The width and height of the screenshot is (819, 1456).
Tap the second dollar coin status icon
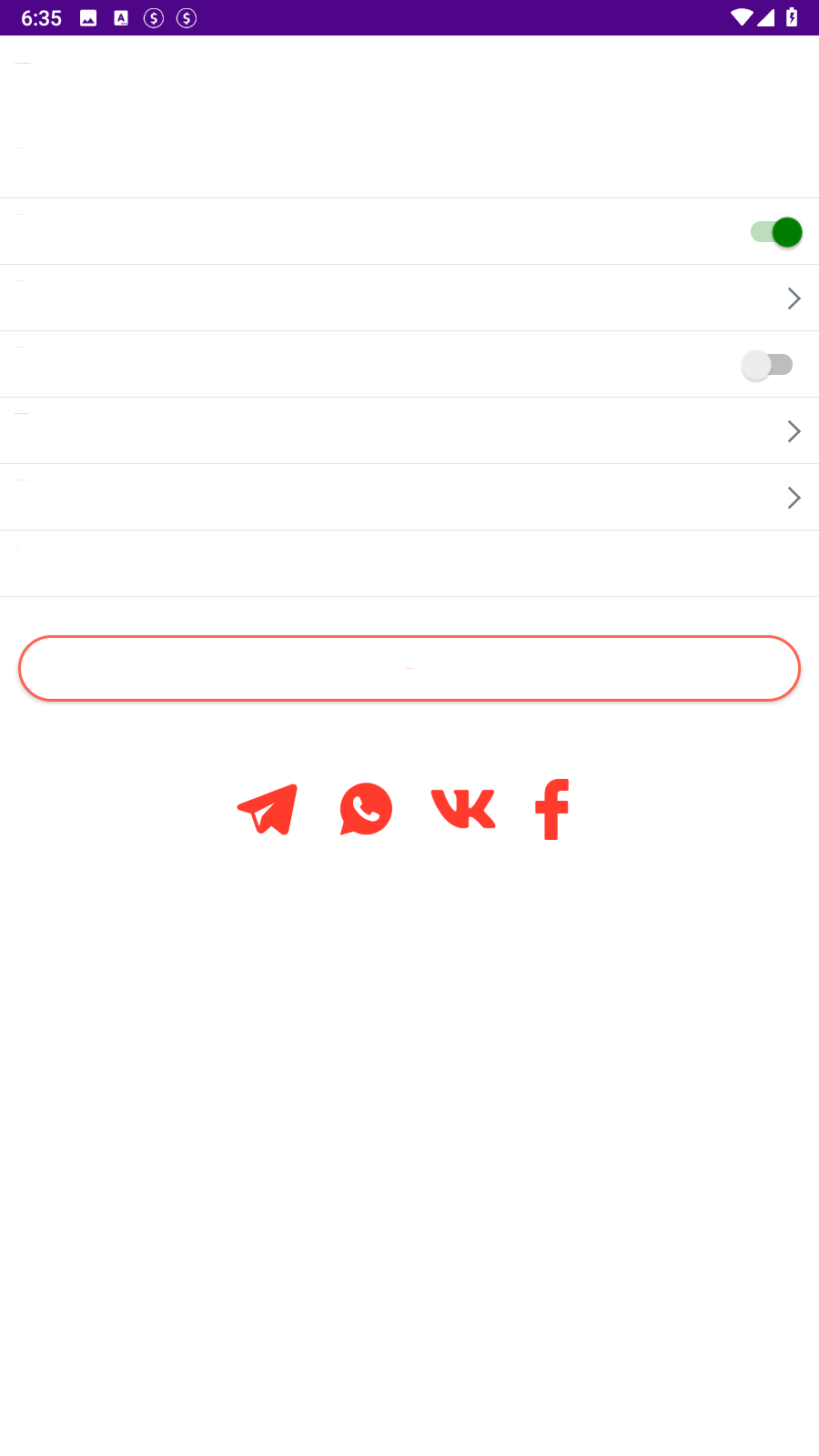click(187, 18)
